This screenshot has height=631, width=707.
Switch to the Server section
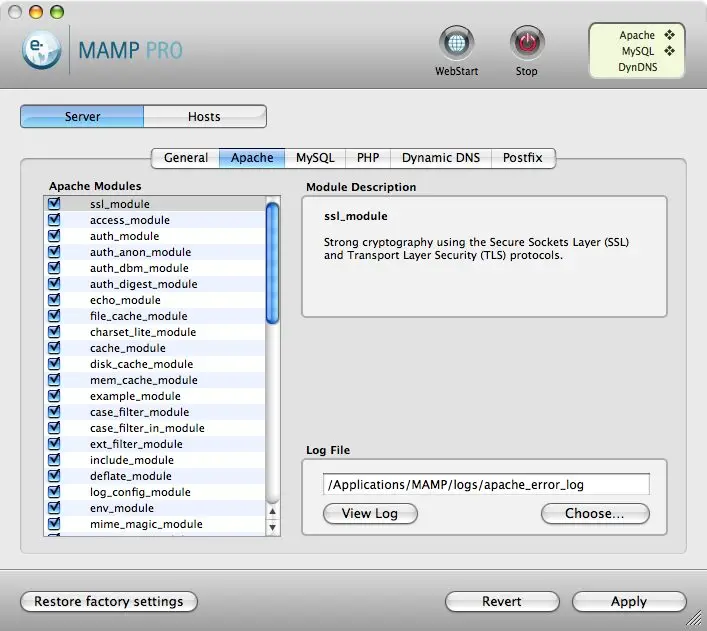(x=82, y=116)
